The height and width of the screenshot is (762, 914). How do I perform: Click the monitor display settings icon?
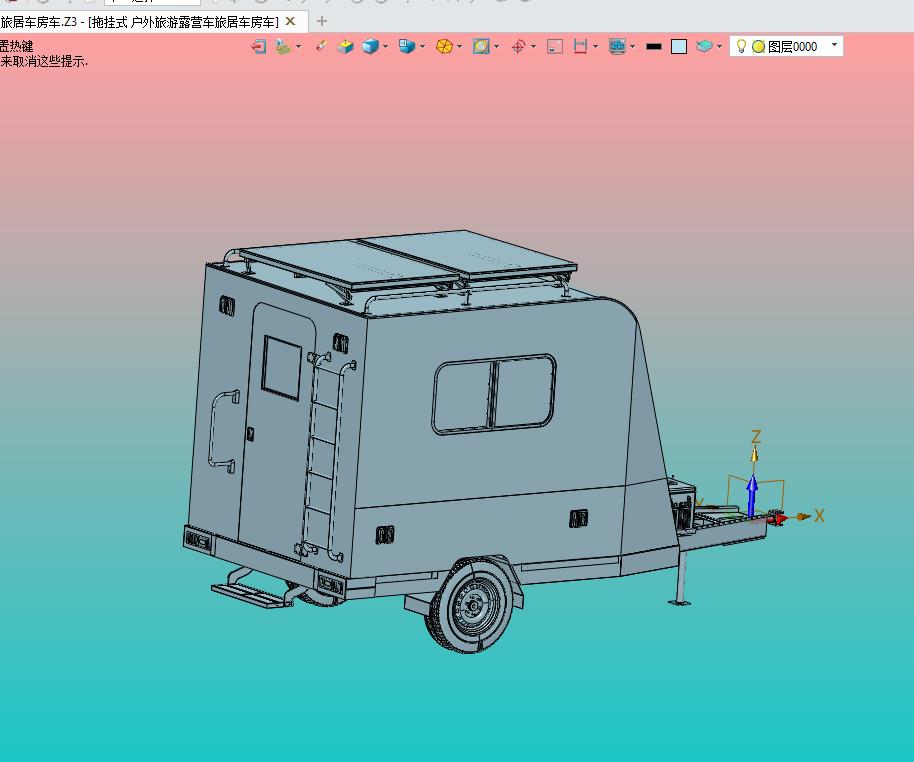617,46
